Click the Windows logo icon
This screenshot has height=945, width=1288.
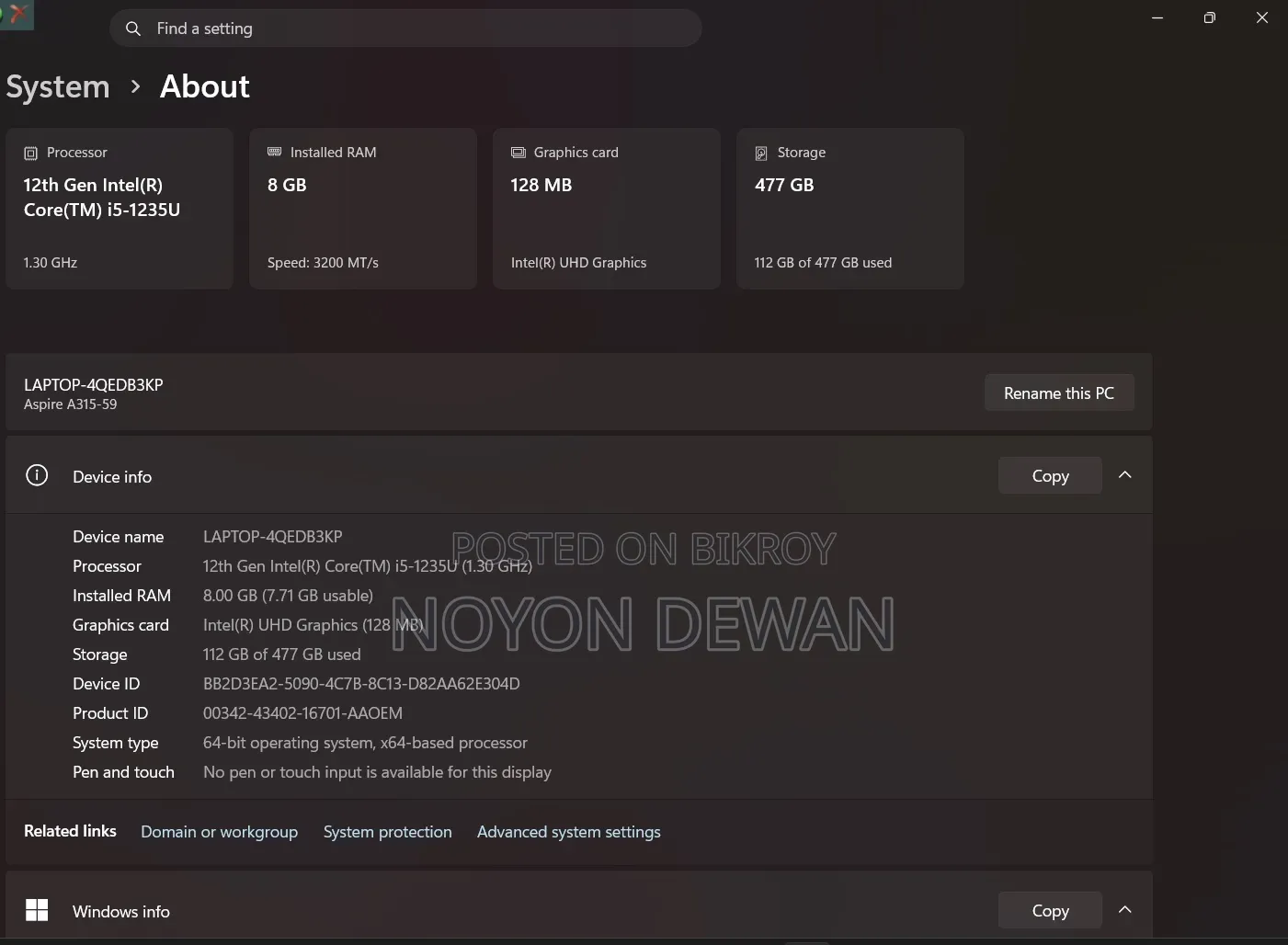pyautogui.click(x=37, y=910)
